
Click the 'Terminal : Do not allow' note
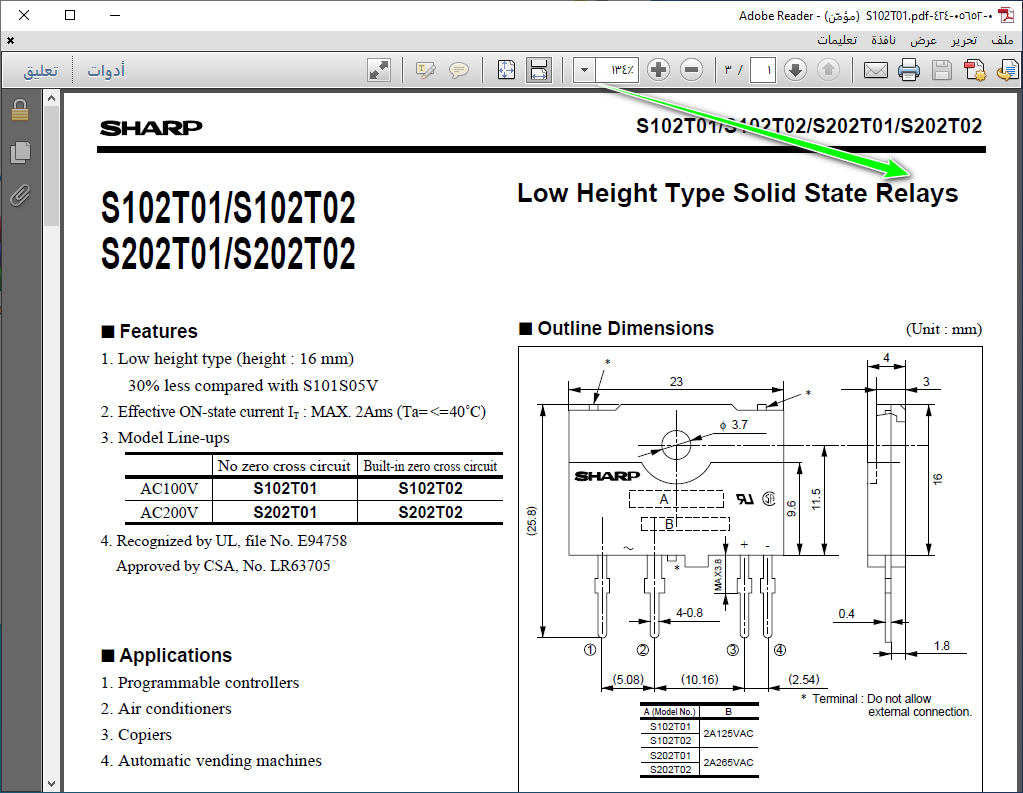[872, 698]
